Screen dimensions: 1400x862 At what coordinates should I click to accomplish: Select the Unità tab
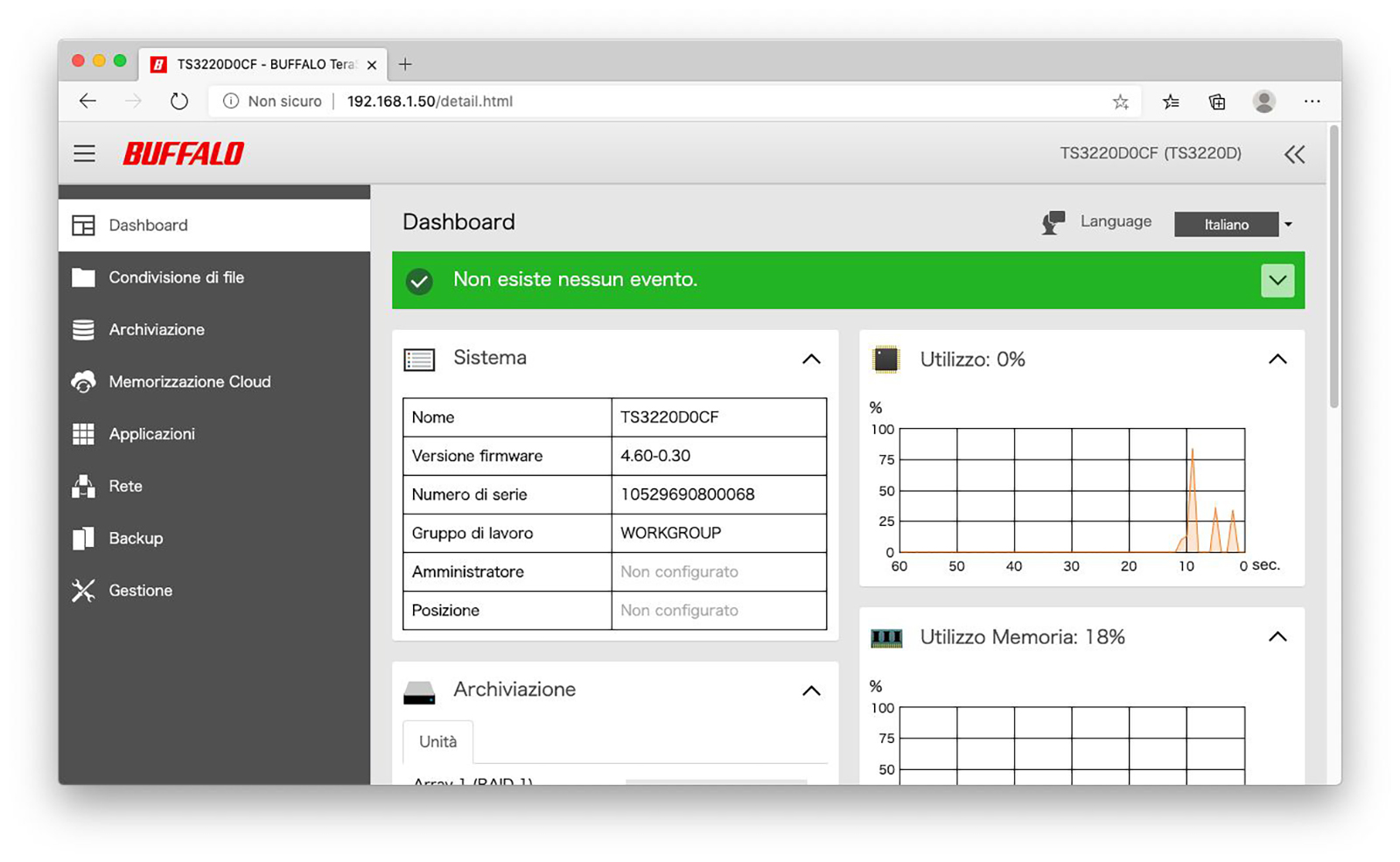[437, 742]
